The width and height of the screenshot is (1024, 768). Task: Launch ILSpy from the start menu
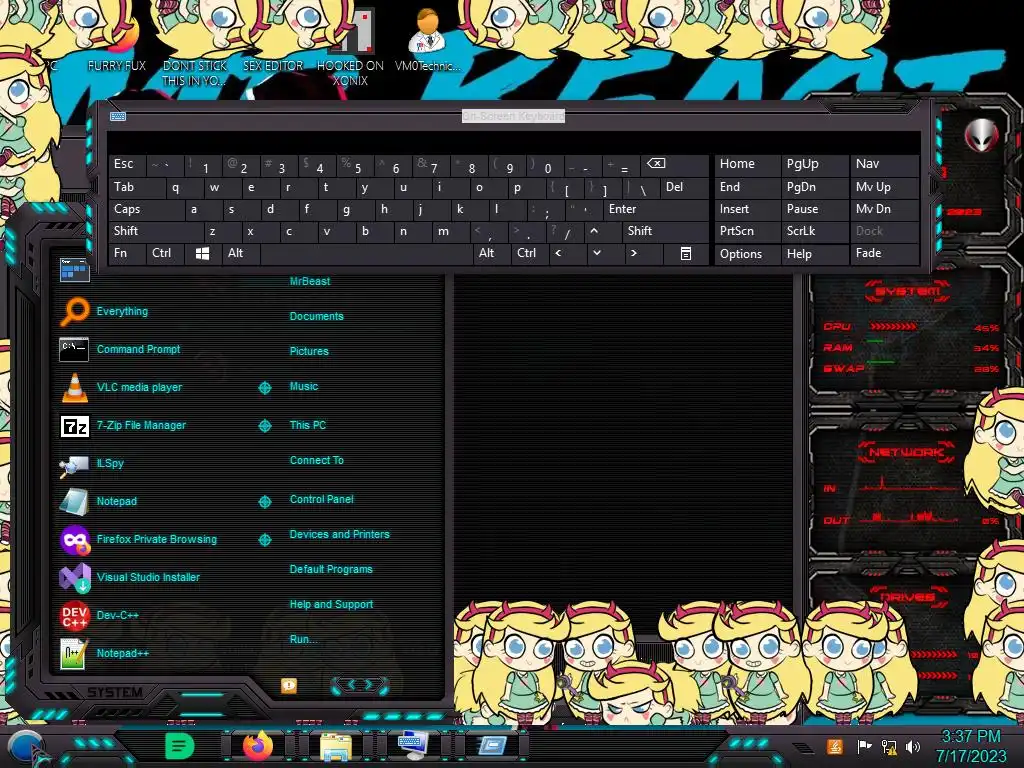(x=110, y=464)
